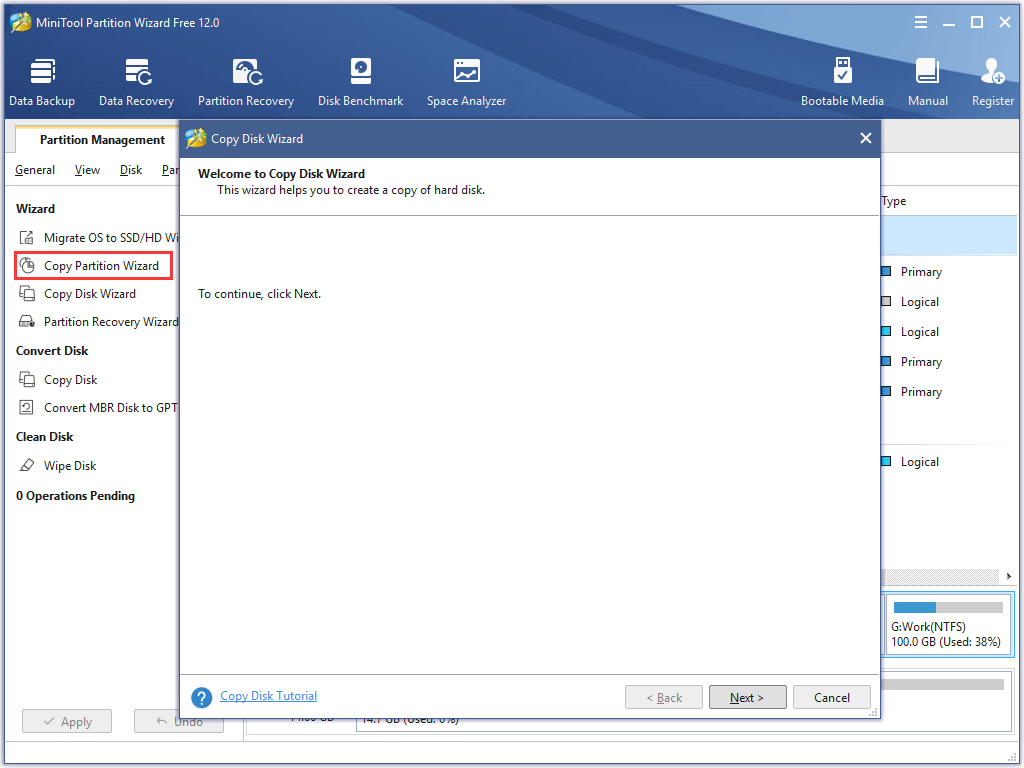The height and width of the screenshot is (768, 1024).
Task: Click the empty color square of the first Logical row
Action: 886,301
